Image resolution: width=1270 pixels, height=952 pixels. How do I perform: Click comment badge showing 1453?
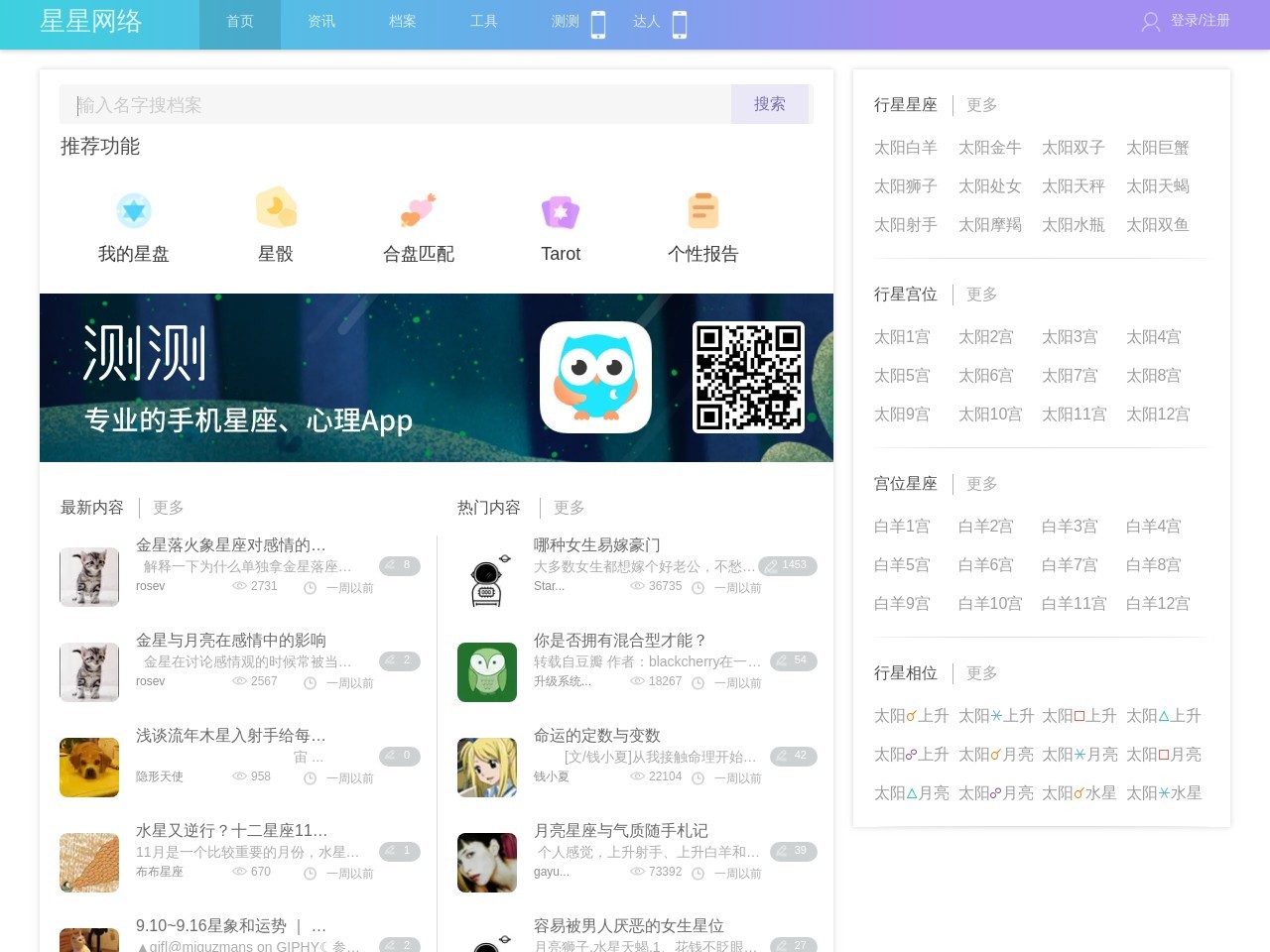[788, 565]
